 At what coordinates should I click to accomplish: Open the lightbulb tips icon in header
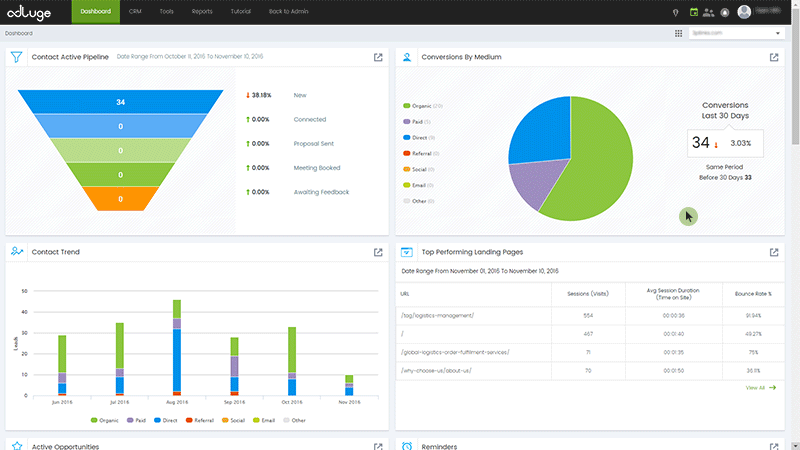676,12
